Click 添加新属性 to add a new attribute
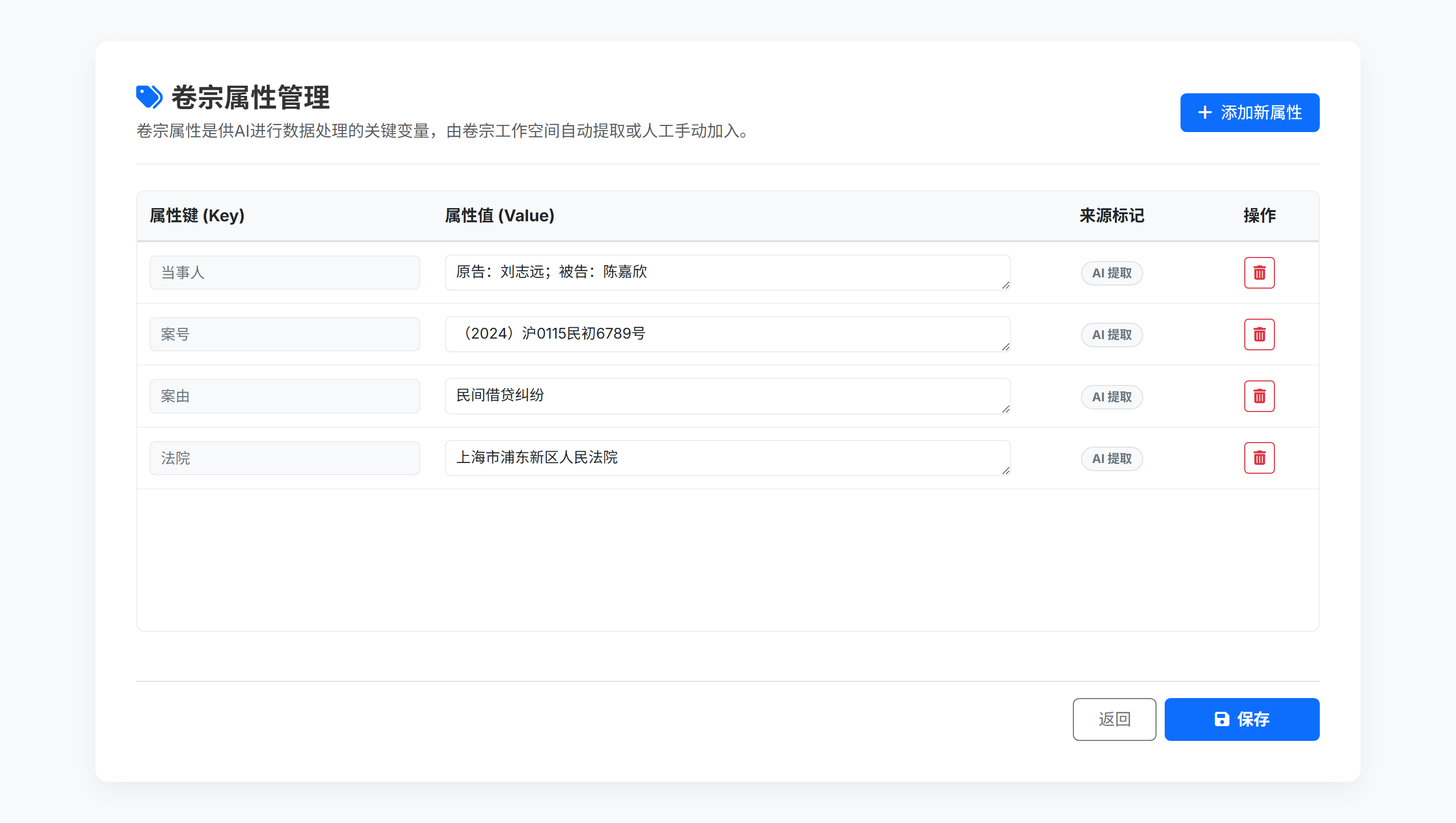1456x823 pixels. click(x=1249, y=112)
